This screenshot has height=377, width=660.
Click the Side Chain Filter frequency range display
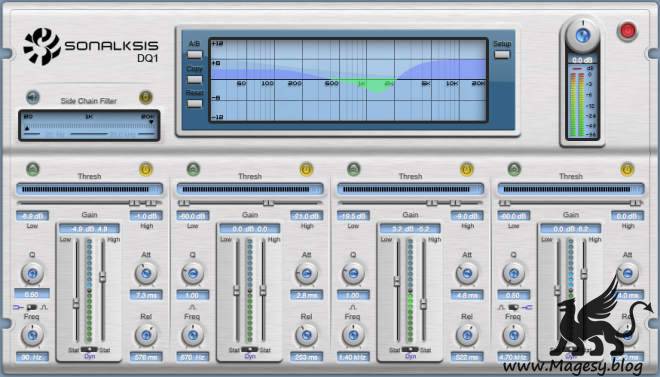pyautogui.click(x=89, y=125)
